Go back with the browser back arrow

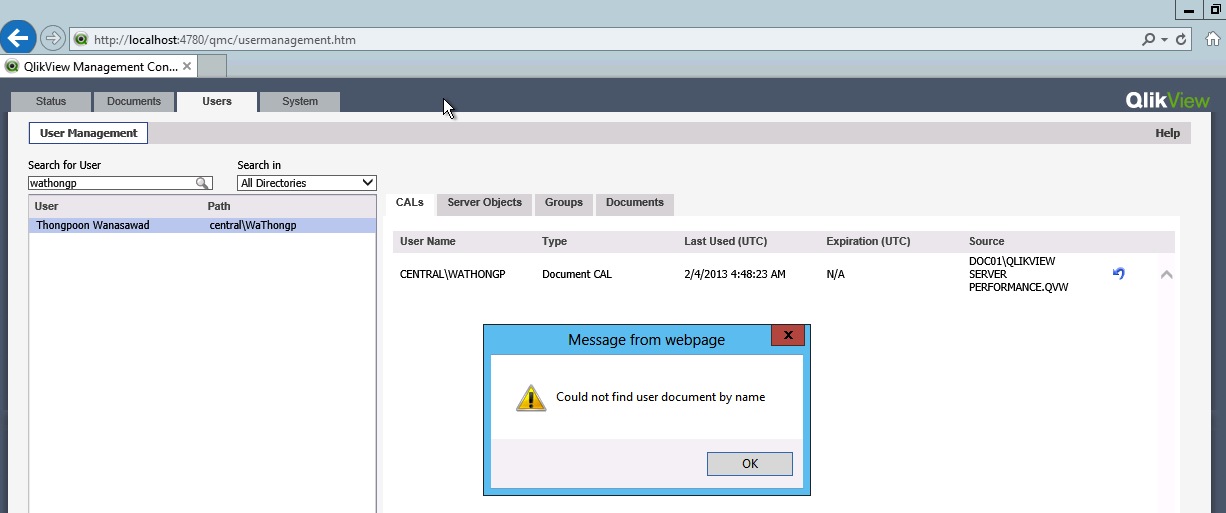tap(17, 38)
